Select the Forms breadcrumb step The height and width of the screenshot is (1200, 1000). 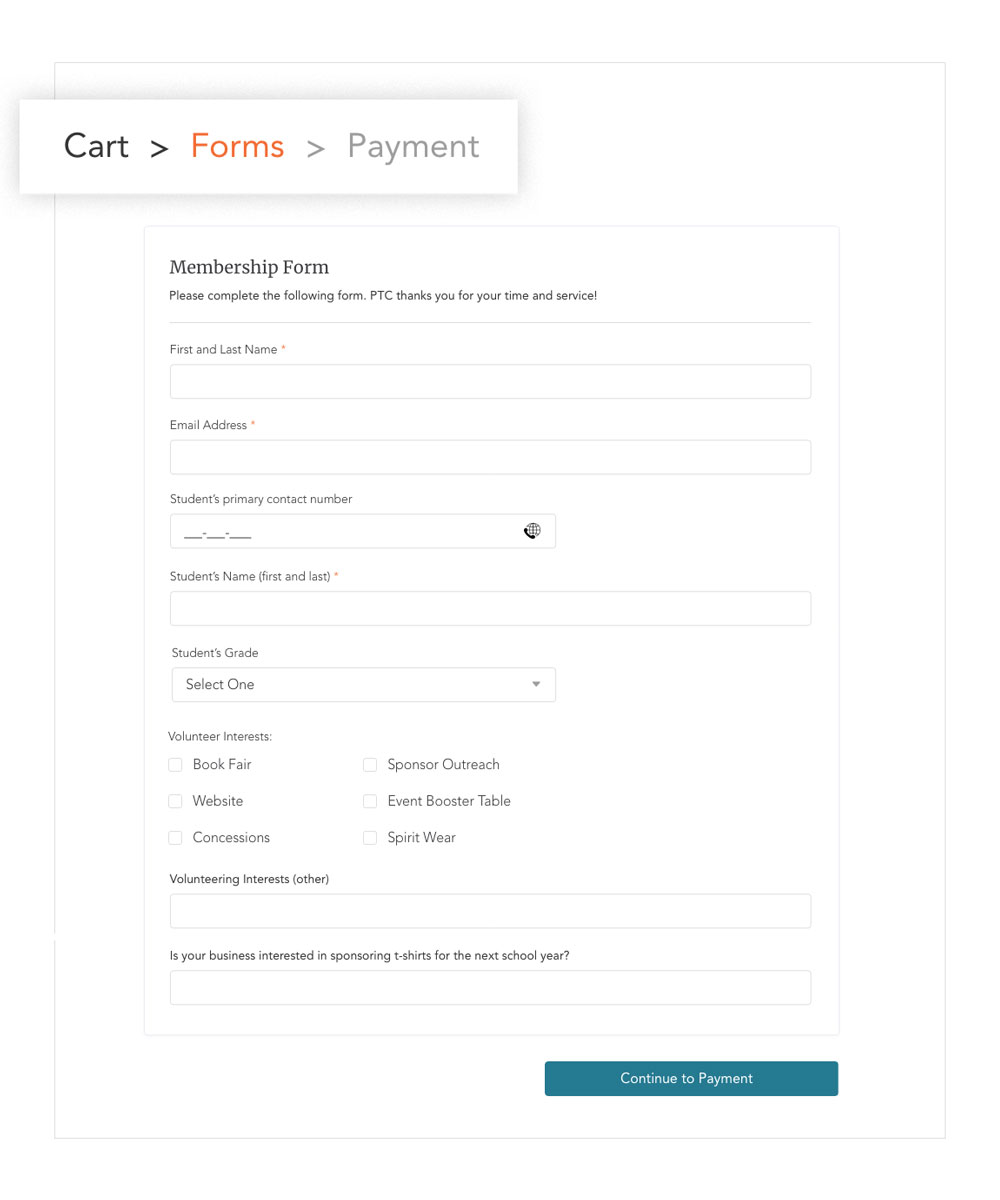coord(237,146)
